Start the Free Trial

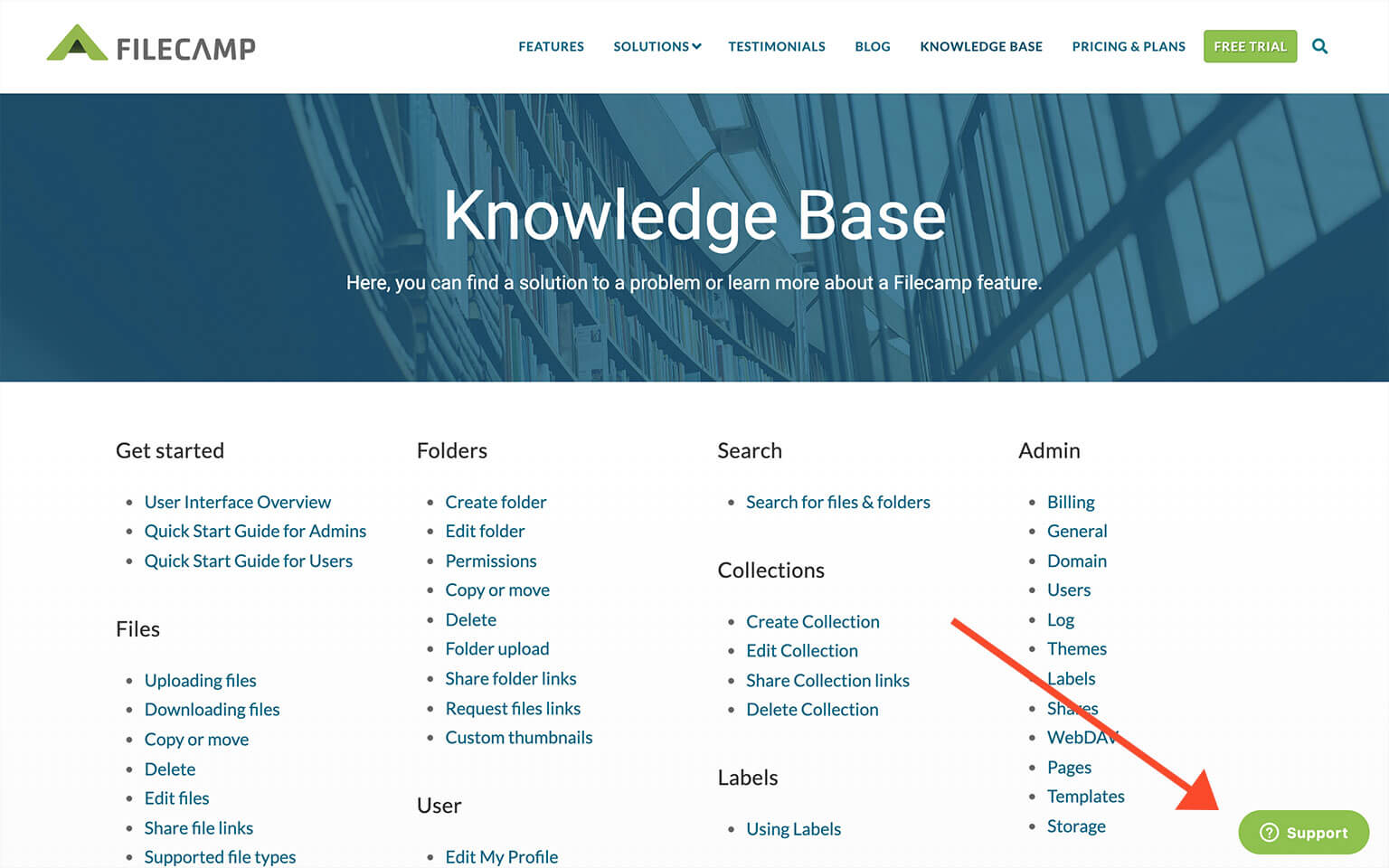1250,46
